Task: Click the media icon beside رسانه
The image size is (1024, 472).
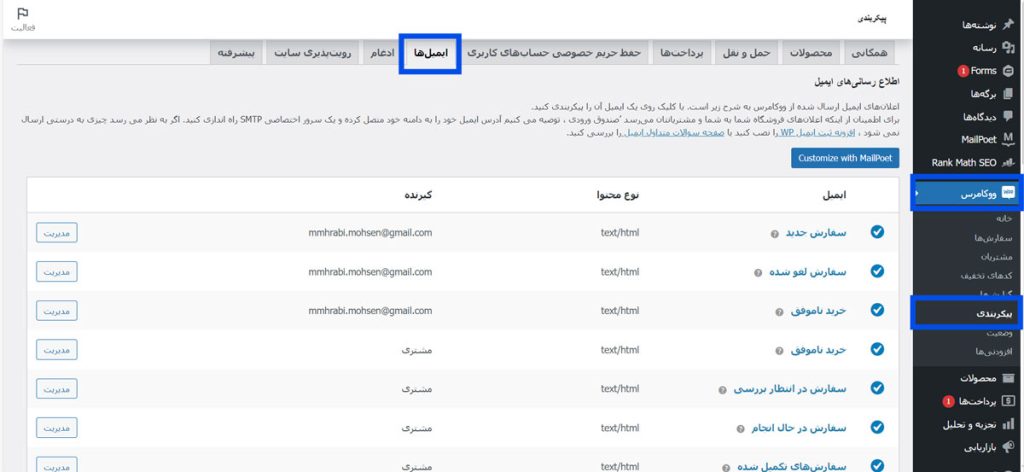Action: pyautogui.click(x=1008, y=48)
